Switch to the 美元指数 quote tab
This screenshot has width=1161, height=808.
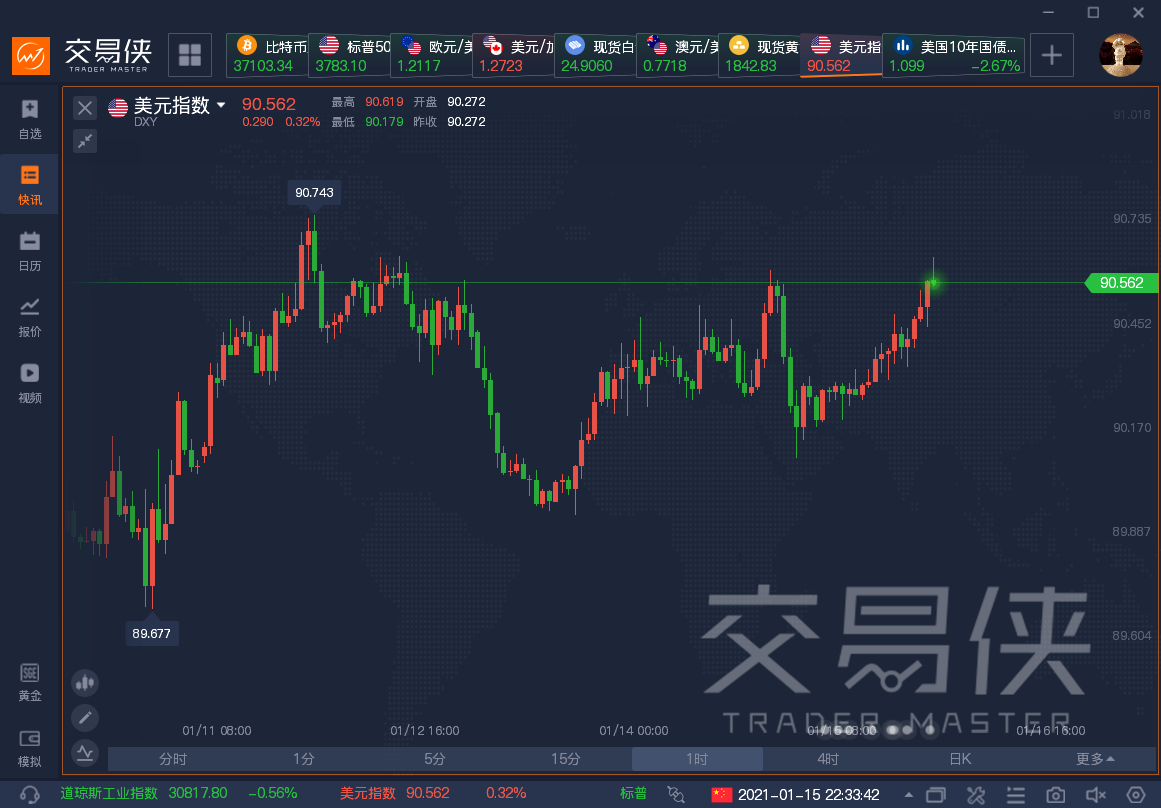click(841, 55)
